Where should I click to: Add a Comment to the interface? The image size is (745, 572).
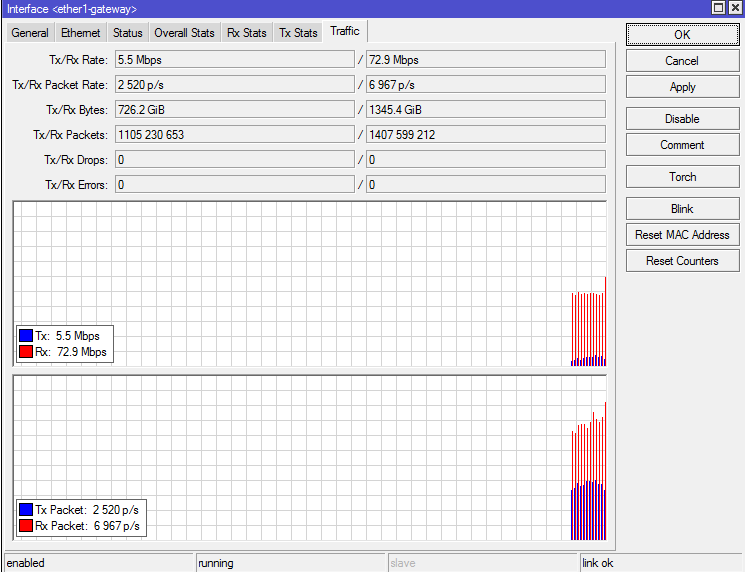pos(682,145)
